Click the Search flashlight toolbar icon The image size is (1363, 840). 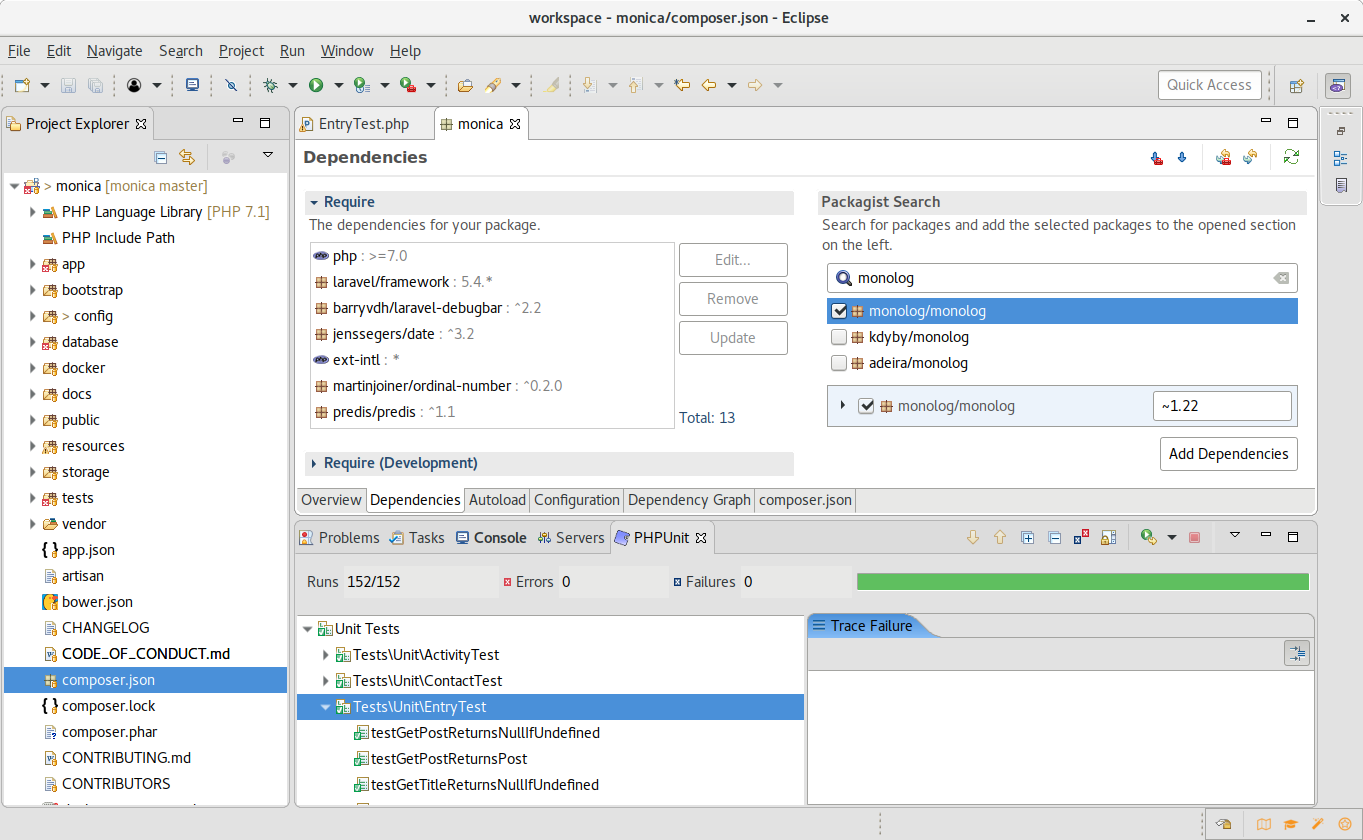tap(493, 86)
